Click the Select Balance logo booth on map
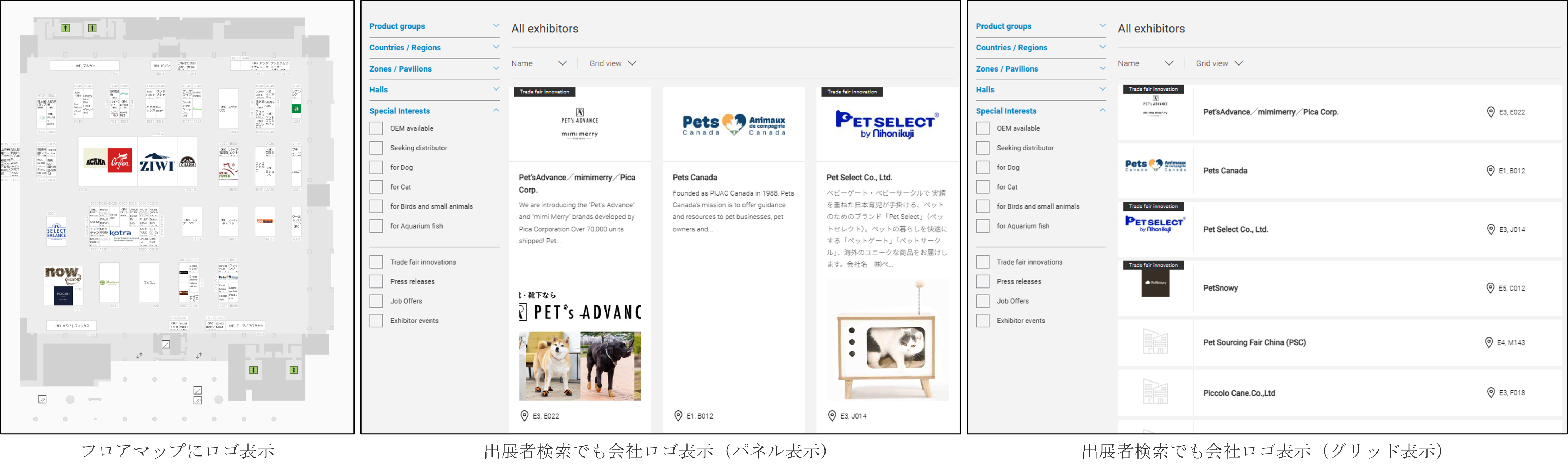This screenshot has height=471, width=1568. pos(57,231)
